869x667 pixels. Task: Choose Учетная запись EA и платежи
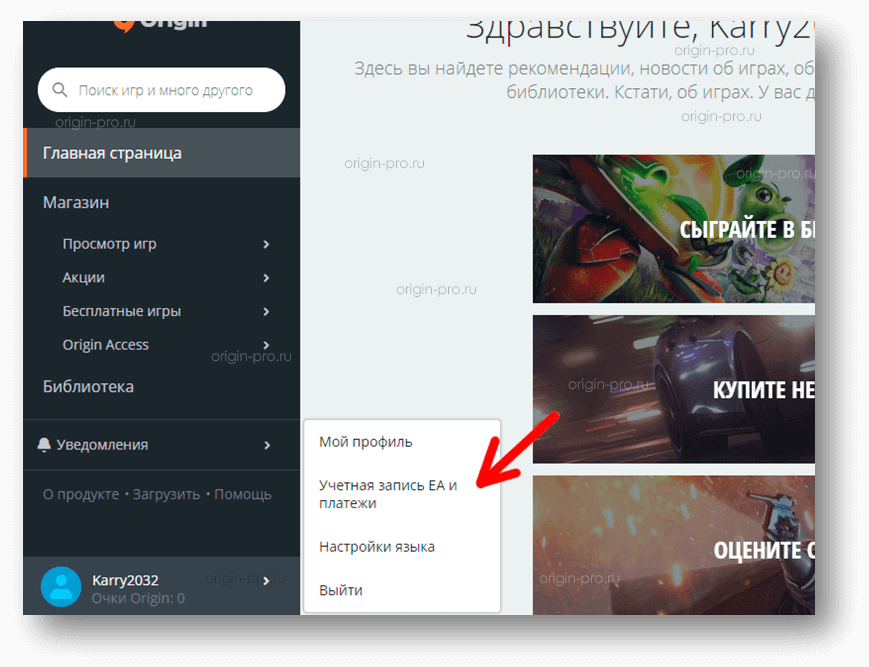[388, 494]
